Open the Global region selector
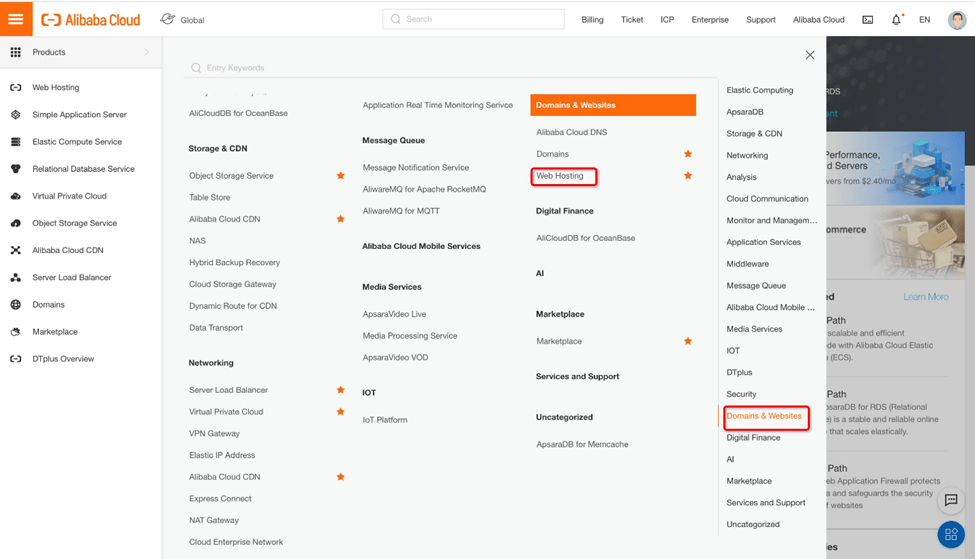975x559 pixels. coord(182,20)
